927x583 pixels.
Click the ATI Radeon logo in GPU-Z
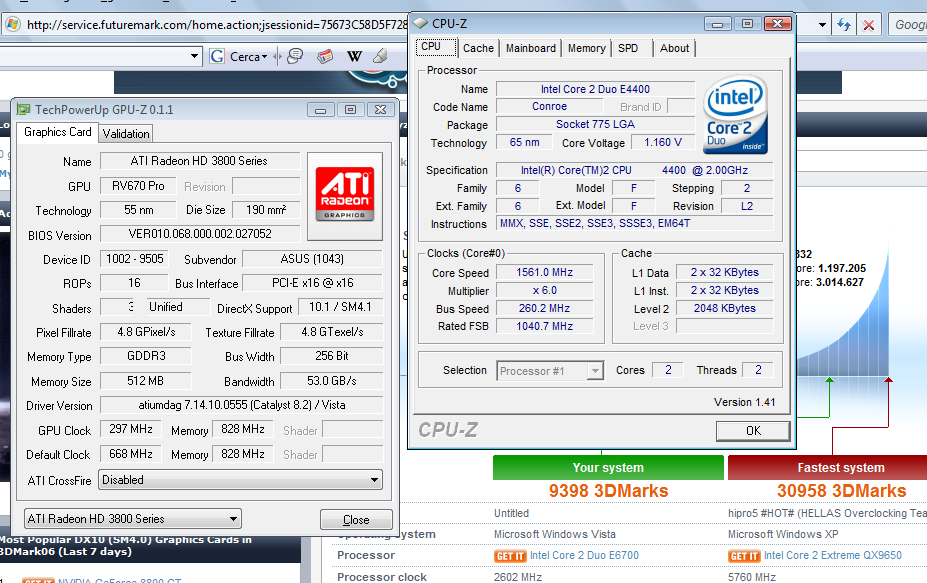(x=345, y=196)
